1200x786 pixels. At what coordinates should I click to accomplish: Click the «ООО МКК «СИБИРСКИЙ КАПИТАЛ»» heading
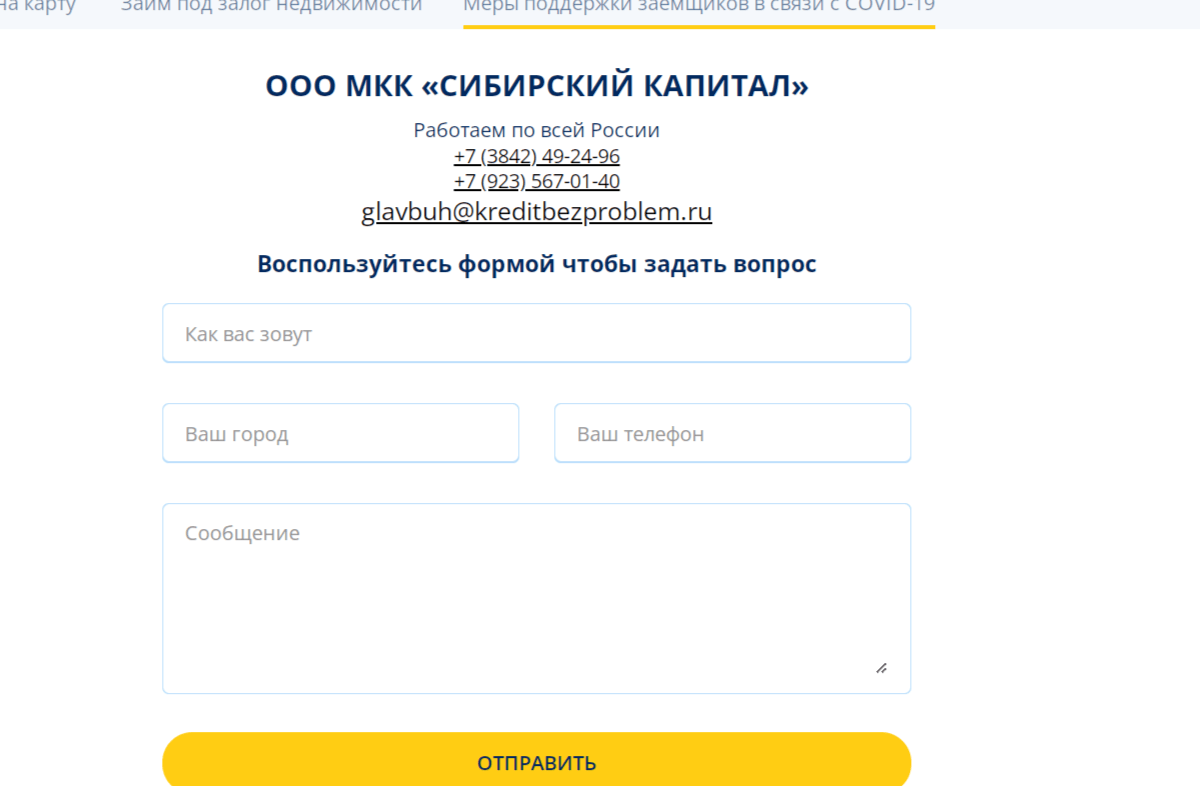click(x=537, y=86)
